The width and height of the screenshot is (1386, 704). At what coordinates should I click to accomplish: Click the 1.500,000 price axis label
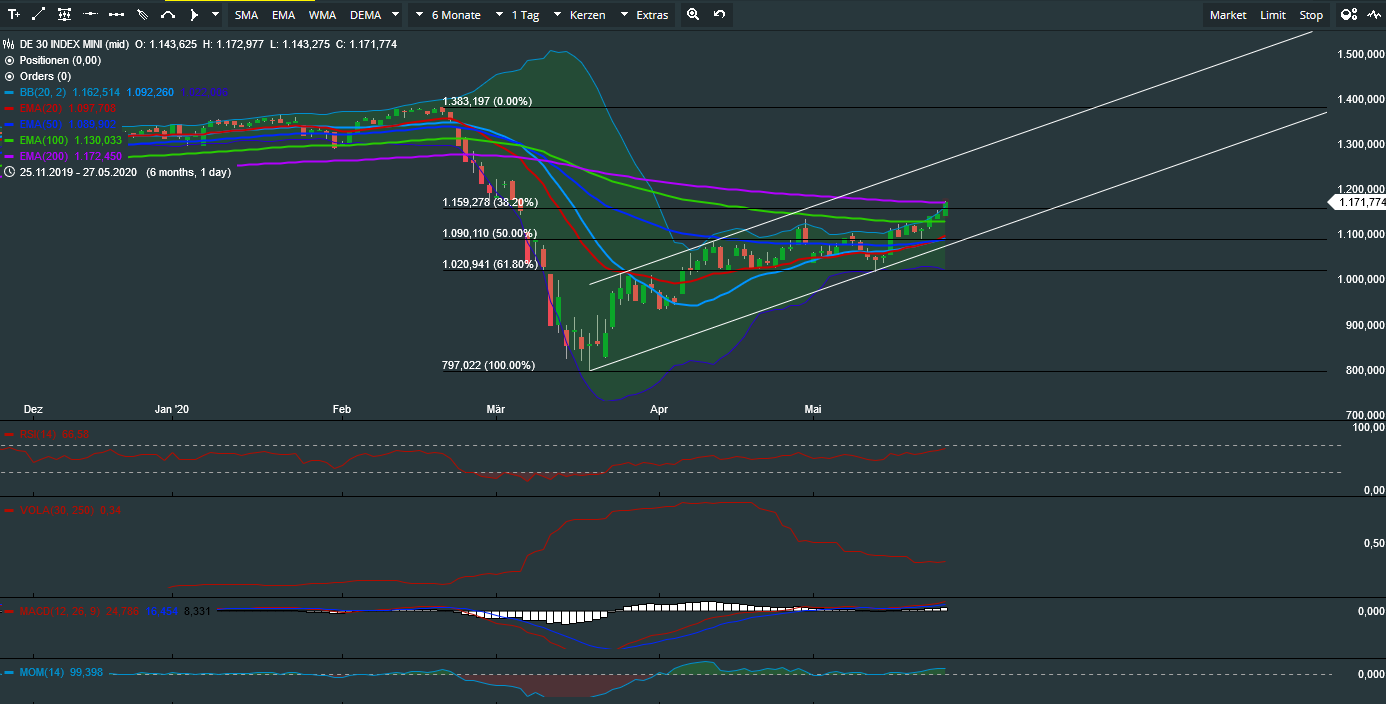click(x=1360, y=54)
